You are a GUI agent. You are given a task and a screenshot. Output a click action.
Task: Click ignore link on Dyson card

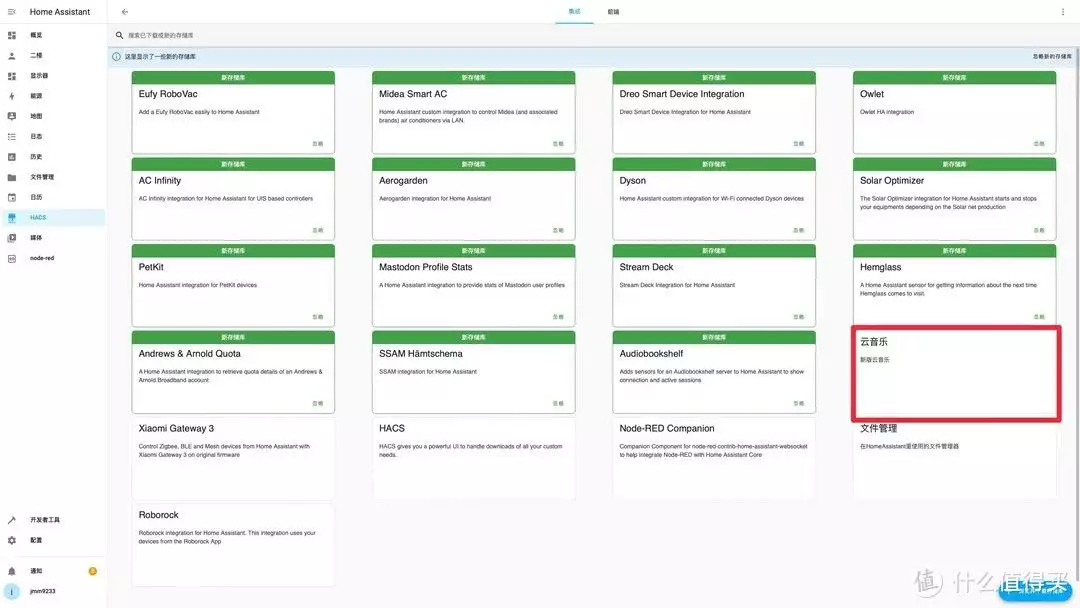[x=798, y=231]
